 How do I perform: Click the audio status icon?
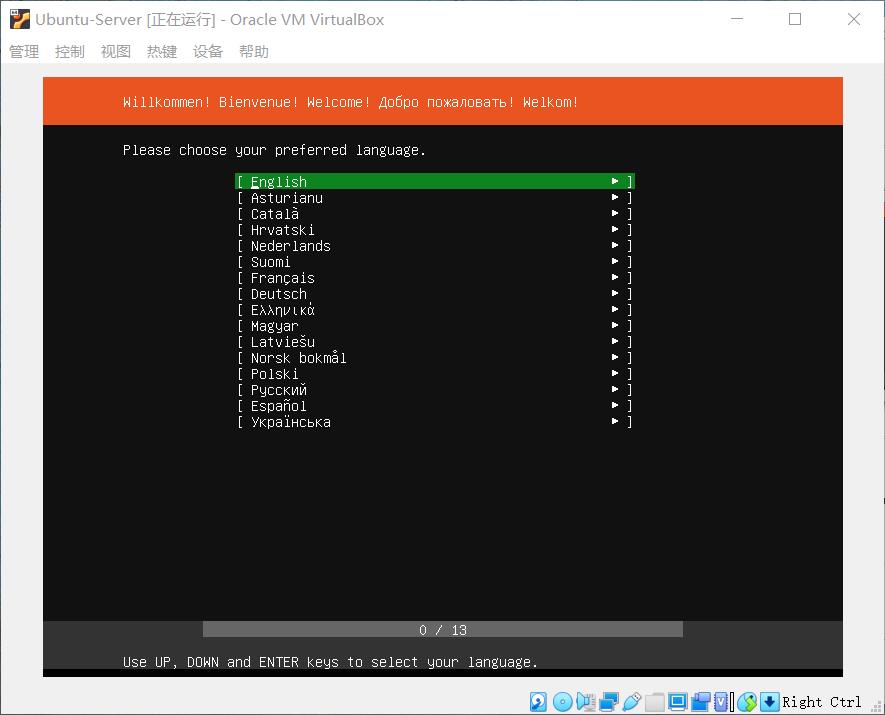[x=586, y=702]
